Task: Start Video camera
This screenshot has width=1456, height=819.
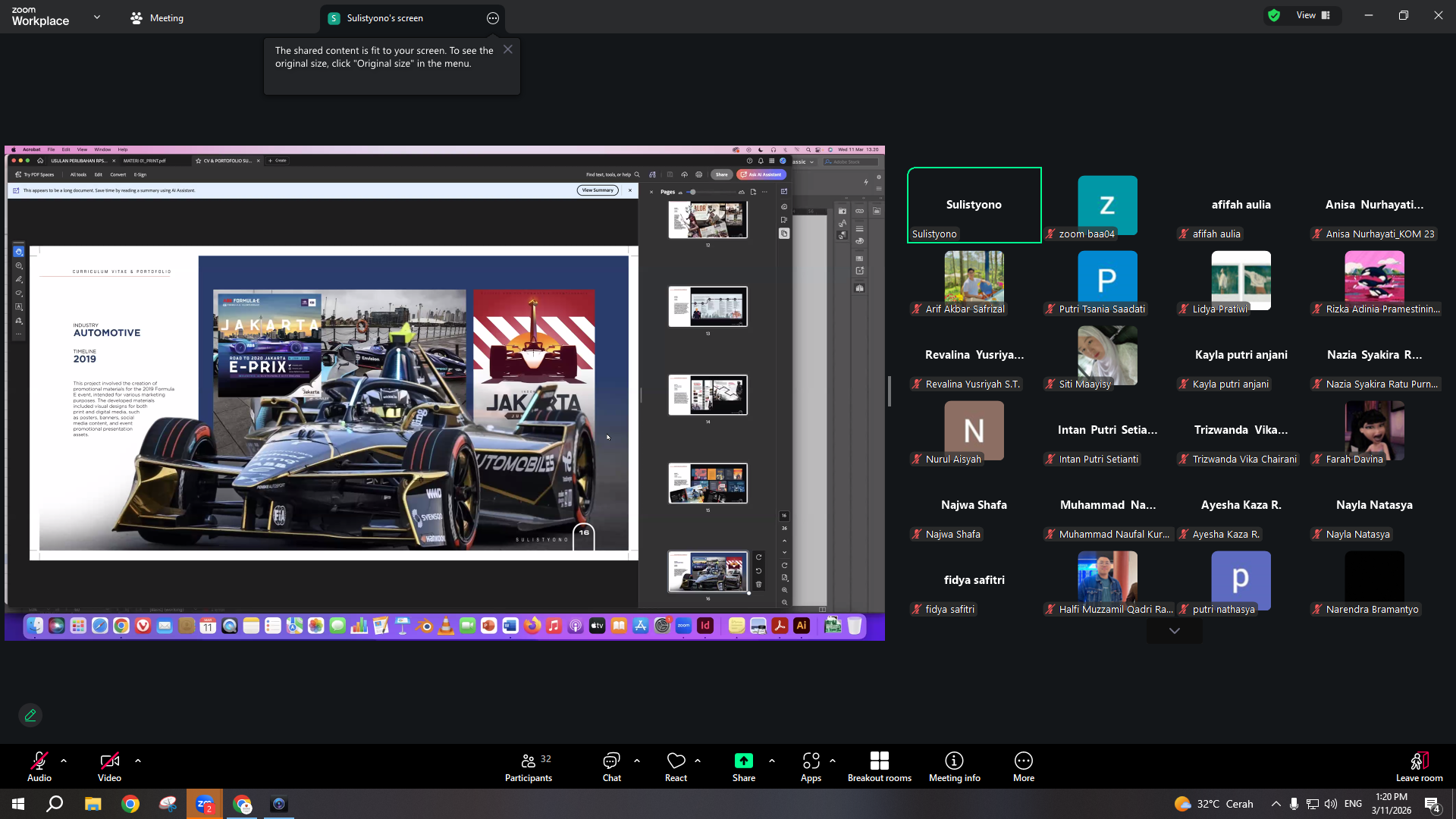Action: click(x=109, y=767)
